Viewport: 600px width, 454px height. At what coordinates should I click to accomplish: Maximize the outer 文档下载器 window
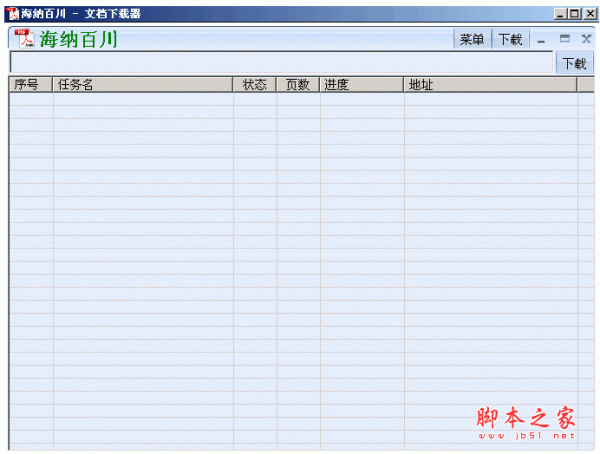pyautogui.click(x=574, y=14)
